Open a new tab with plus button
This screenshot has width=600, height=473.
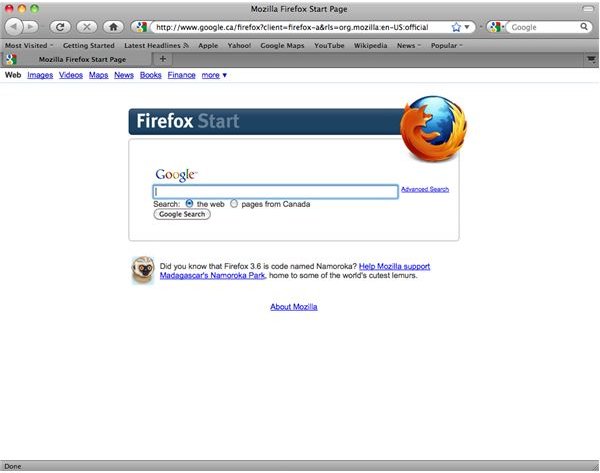[x=163, y=59]
